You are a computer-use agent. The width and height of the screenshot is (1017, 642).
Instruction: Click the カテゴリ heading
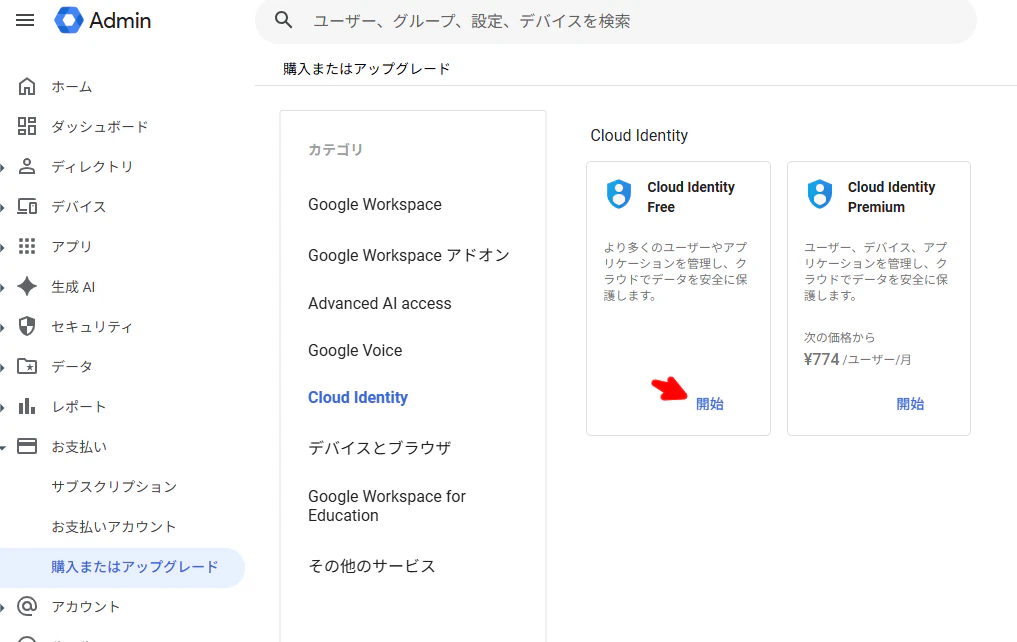(335, 150)
